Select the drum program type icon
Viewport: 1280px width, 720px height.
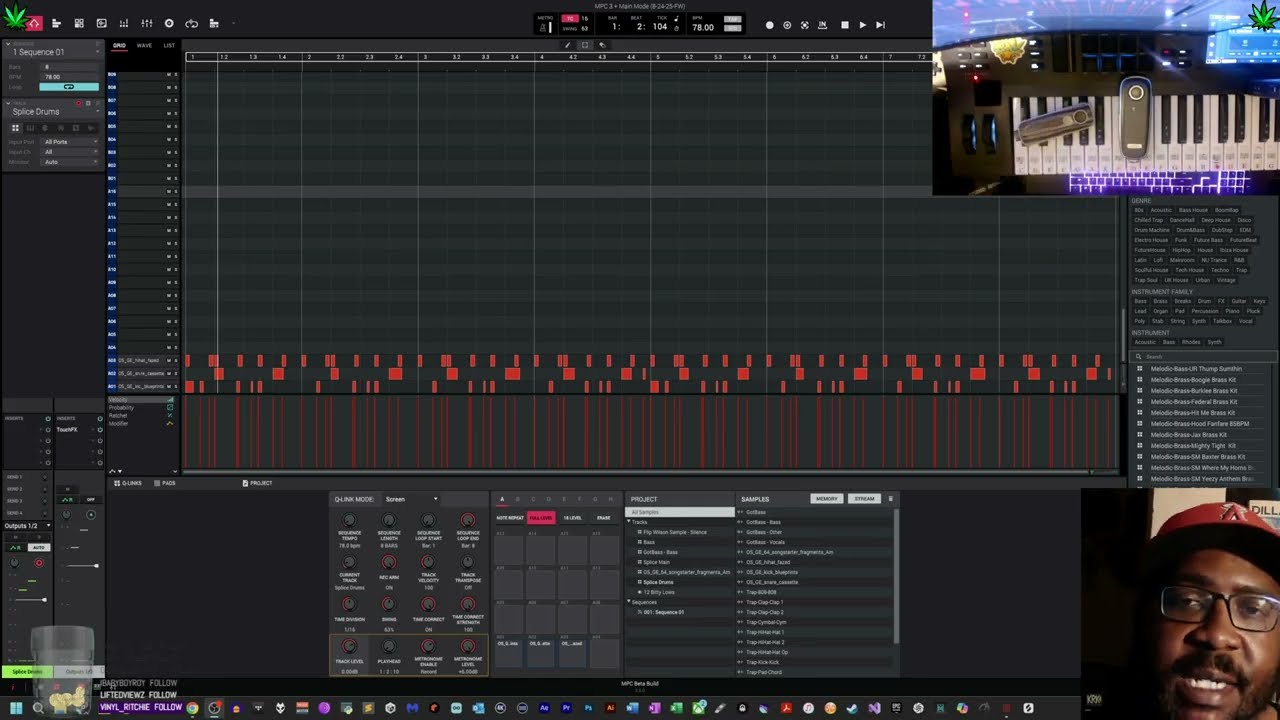tap(15, 128)
